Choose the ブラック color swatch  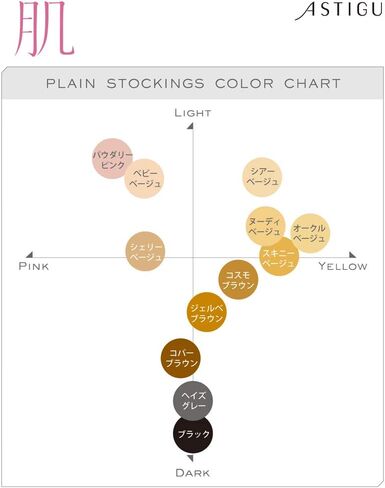click(193, 433)
